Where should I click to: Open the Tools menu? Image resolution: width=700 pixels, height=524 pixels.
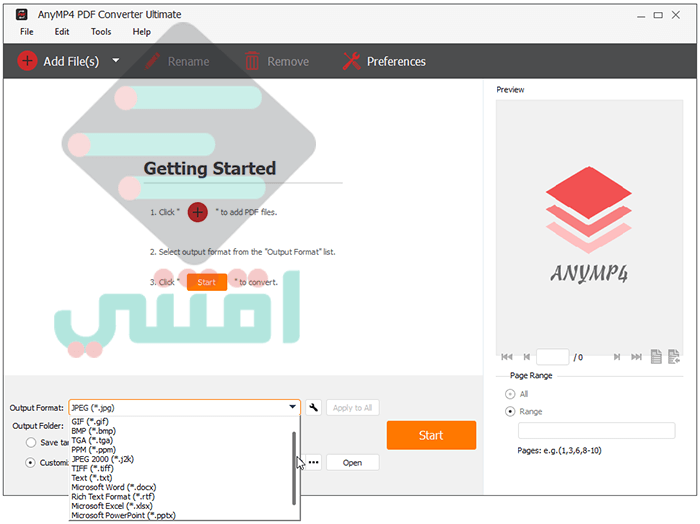[101, 32]
